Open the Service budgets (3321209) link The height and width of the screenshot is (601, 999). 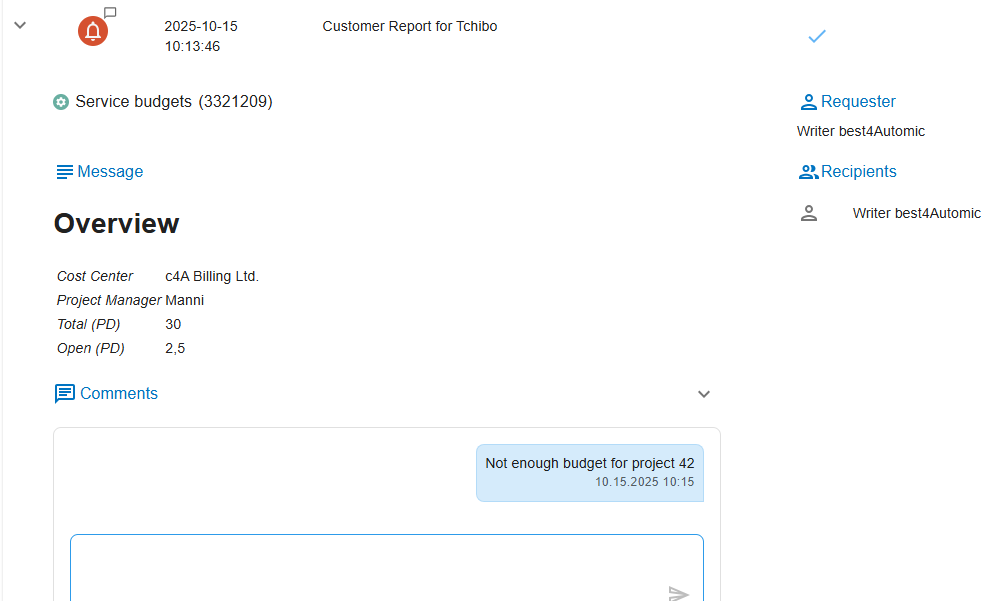[x=173, y=102]
